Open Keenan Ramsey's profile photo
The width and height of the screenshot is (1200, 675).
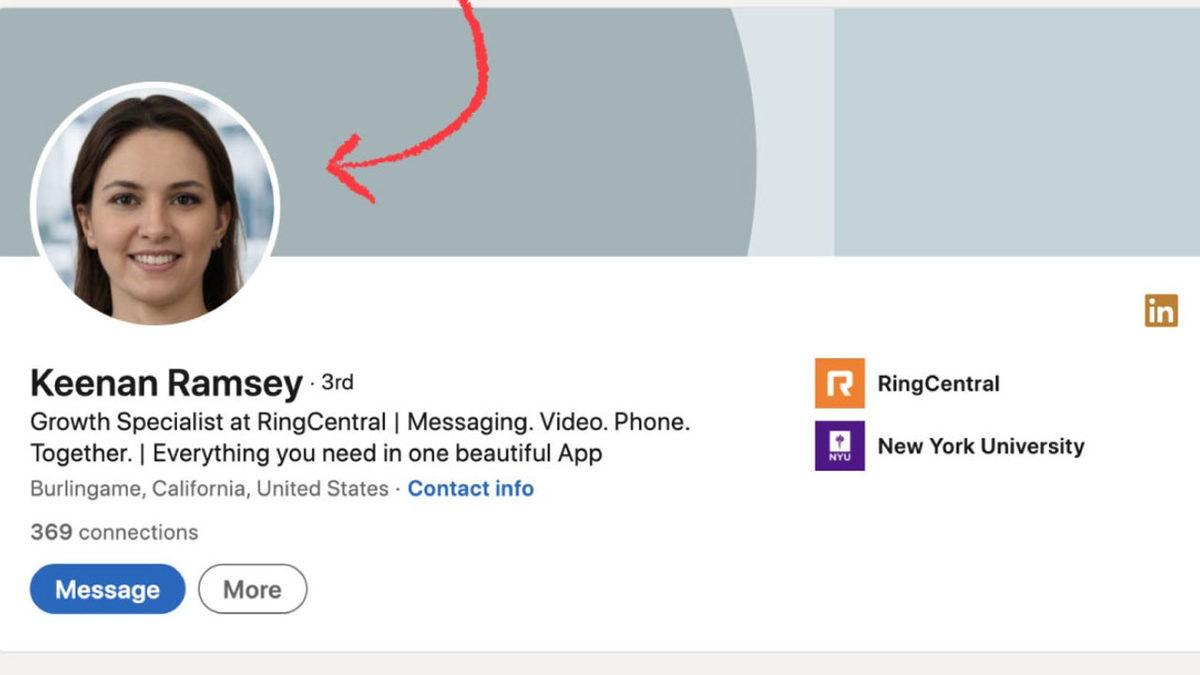[x=155, y=205]
